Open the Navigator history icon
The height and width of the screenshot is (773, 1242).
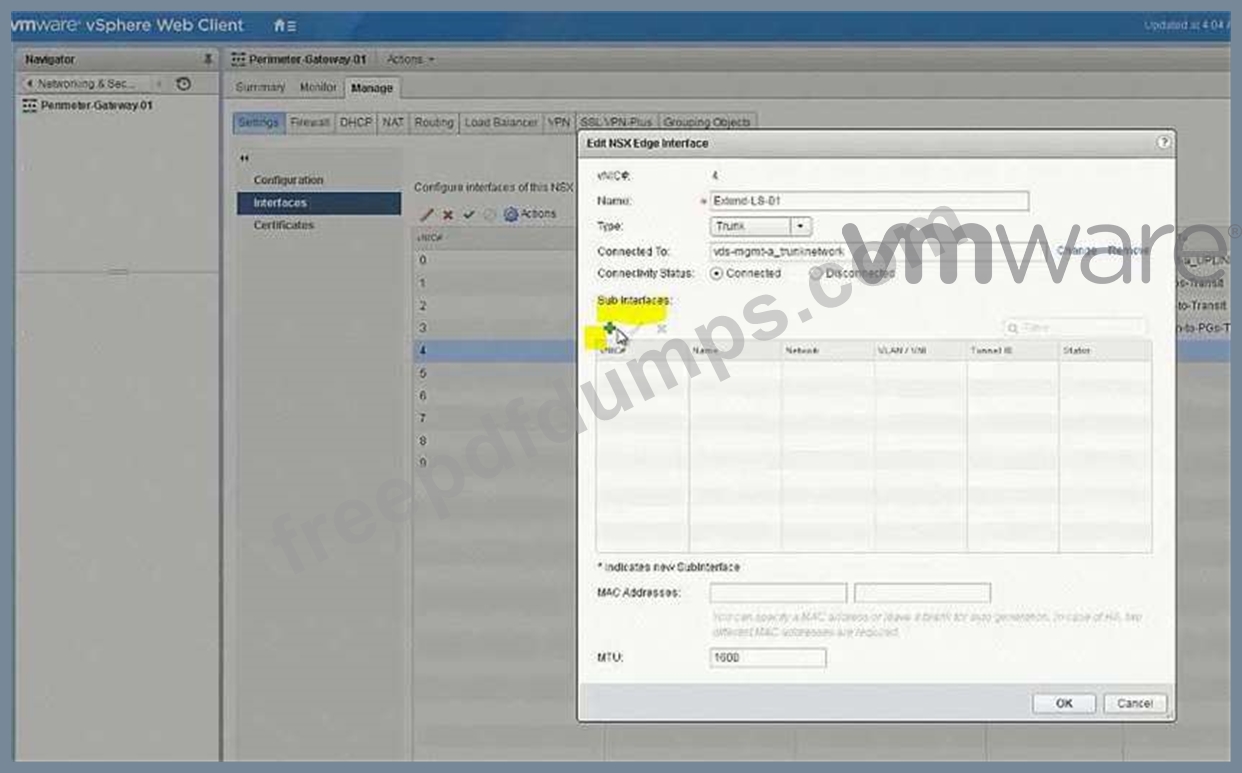(x=183, y=84)
